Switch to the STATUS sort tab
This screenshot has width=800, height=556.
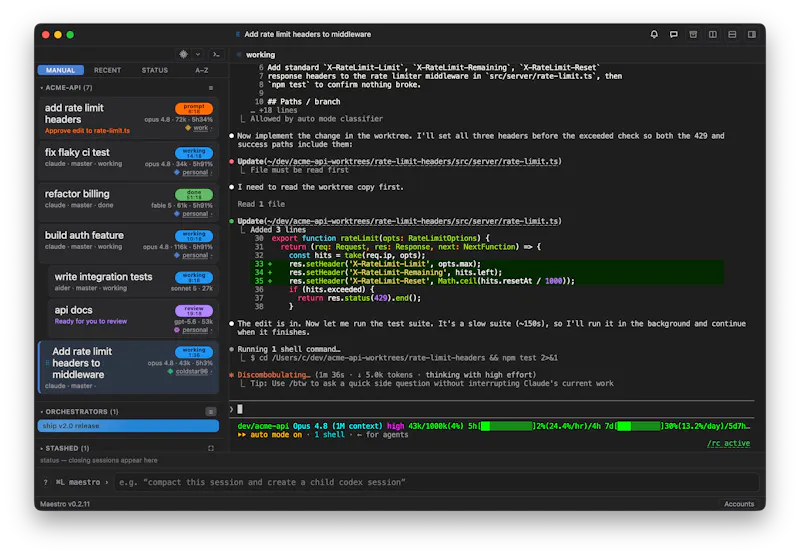[x=155, y=70]
